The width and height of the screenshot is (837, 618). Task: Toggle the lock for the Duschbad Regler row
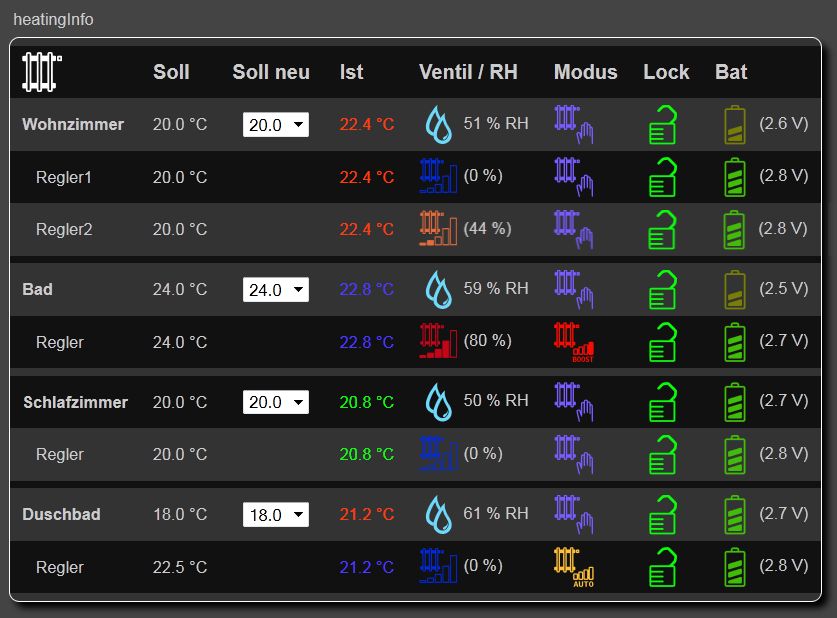662,567
